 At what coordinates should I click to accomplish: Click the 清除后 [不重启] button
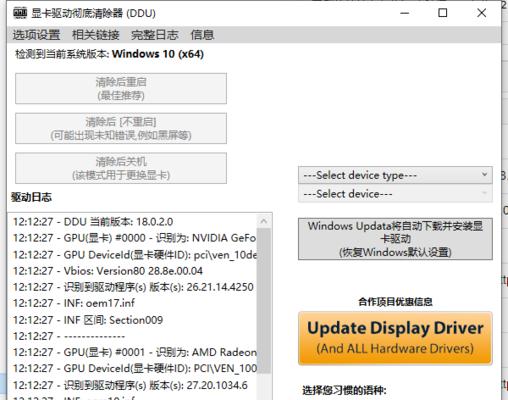[x=121, y=128]
